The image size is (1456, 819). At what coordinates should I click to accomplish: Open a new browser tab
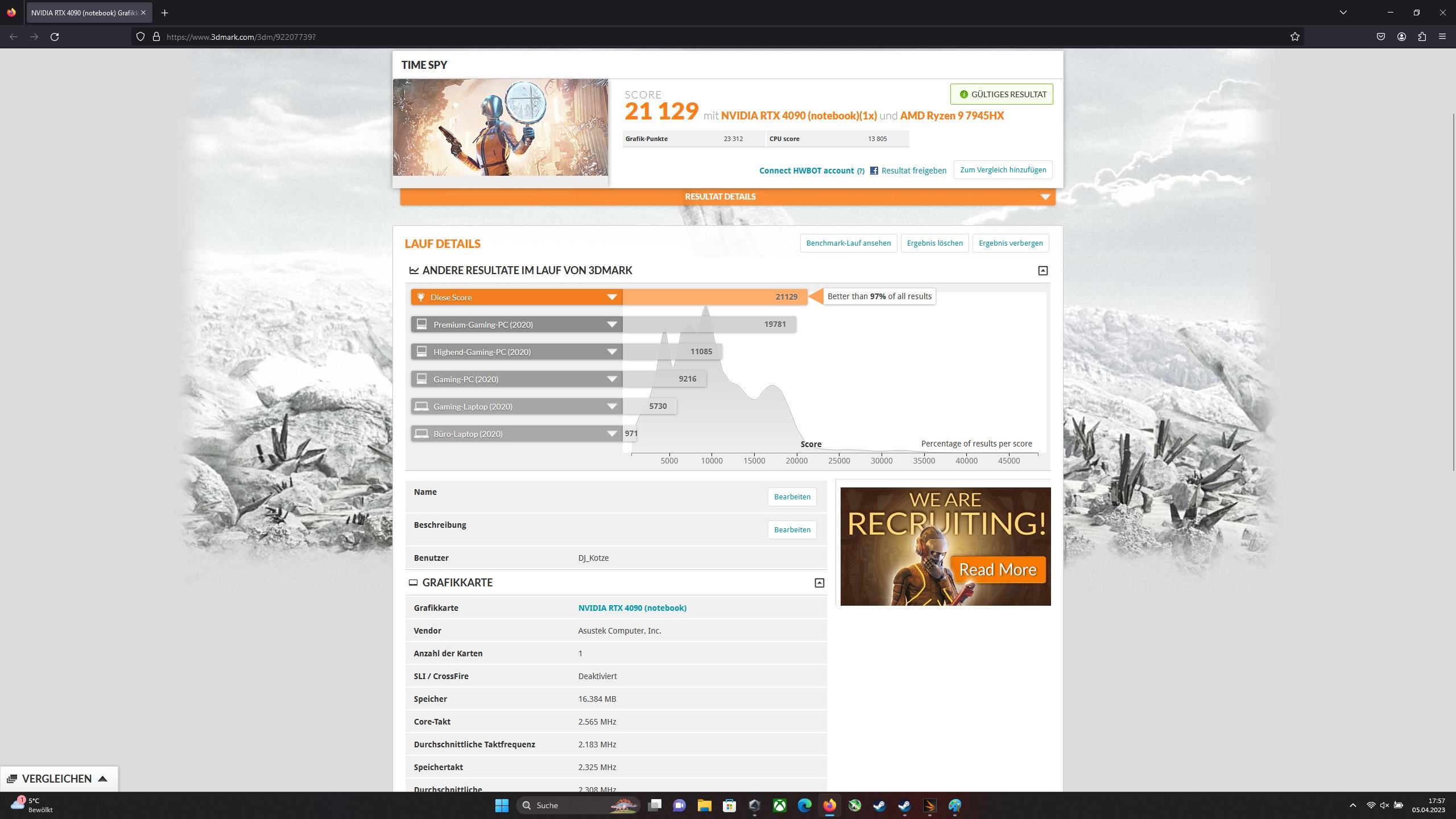[164, 13]
